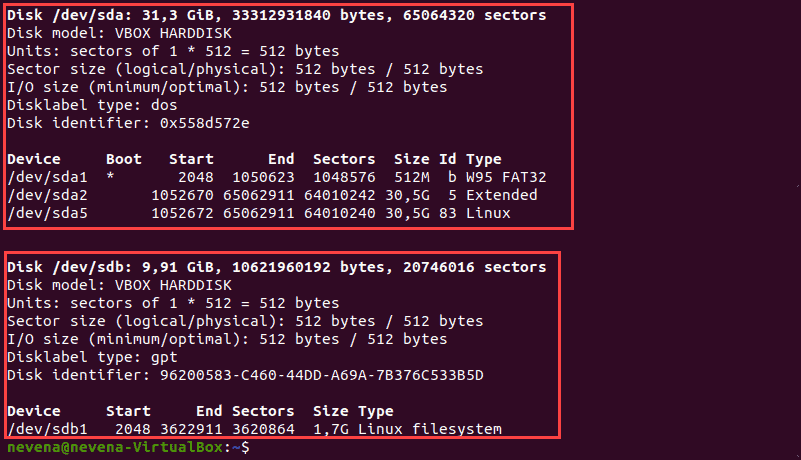Click the /dev/sda1 device entry
Viewport: 801px width, 460px height.
pyautogui.click(x=47, y=177)
